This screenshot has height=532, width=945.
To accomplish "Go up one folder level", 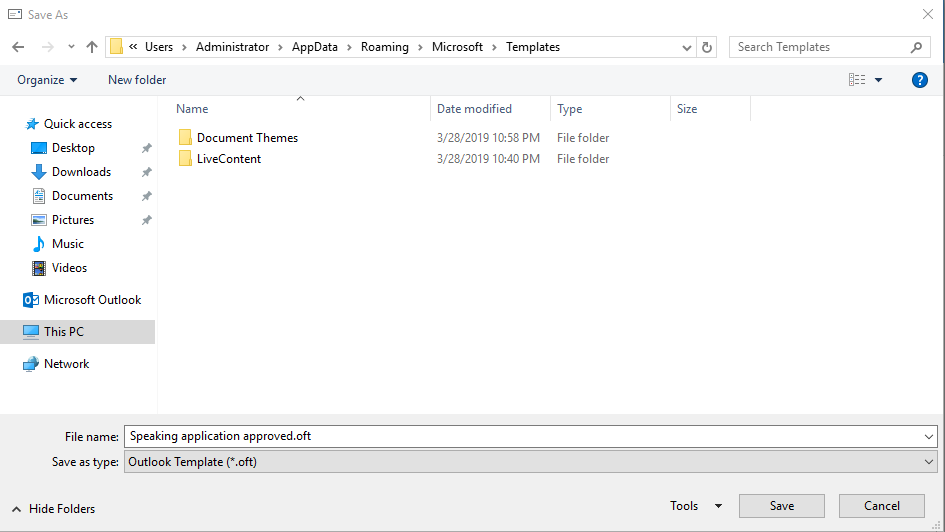I will tap(92, 47).
